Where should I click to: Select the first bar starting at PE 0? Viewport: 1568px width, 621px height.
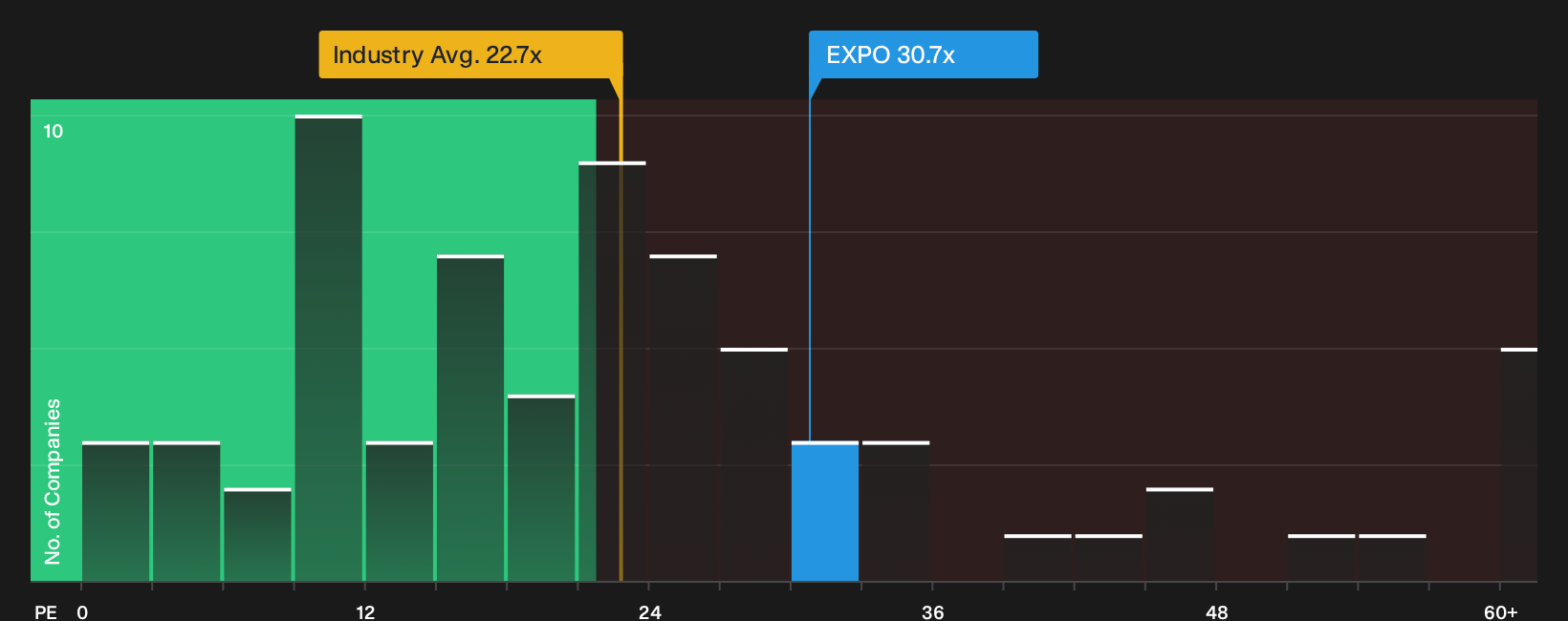pyautogui.click(x=116, y=511)
